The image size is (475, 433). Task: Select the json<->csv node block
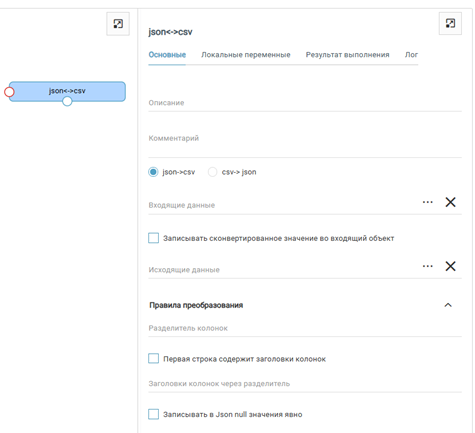click(67, 91)
